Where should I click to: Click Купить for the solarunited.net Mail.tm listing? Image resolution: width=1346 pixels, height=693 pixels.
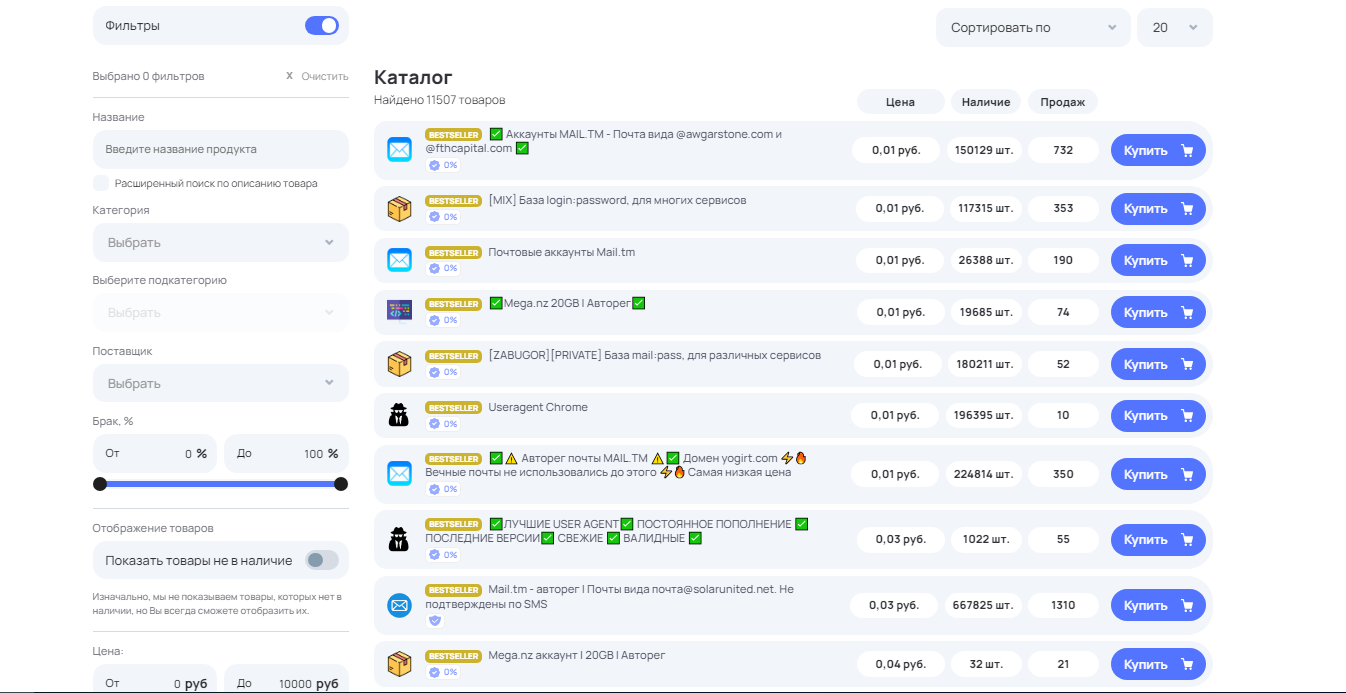(1158, 605)
